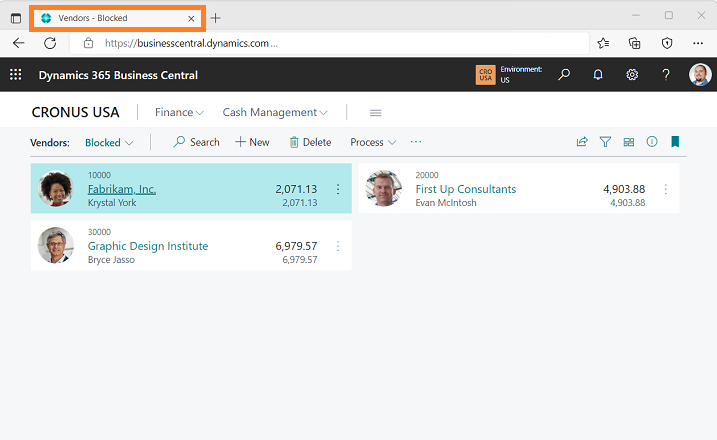This screenshot has width=717, height=440.
Task: Expand the Cash Management menu
Action: point(275,113)
